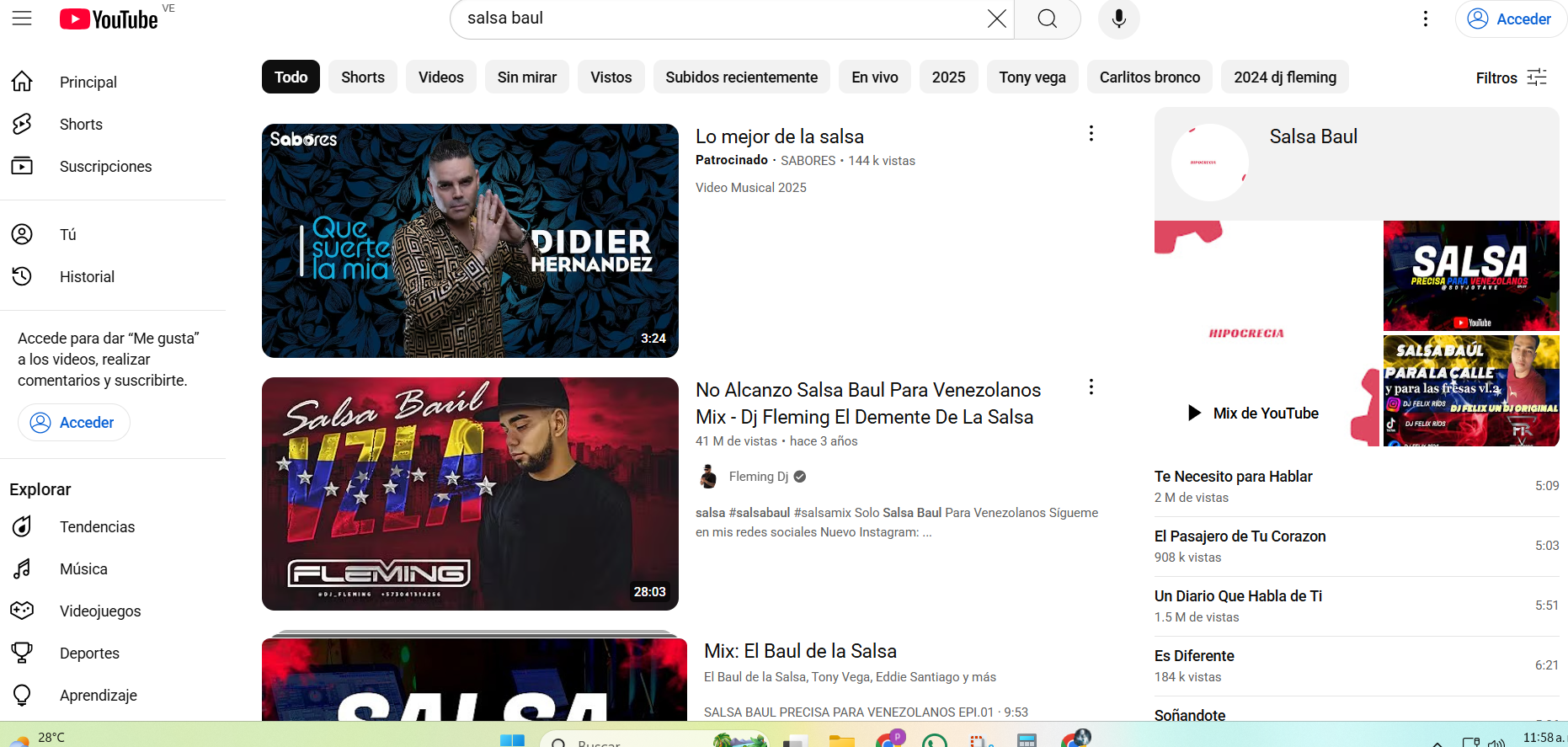
Task: Open Shorts in the left sidebar
Action: point(81,124)
